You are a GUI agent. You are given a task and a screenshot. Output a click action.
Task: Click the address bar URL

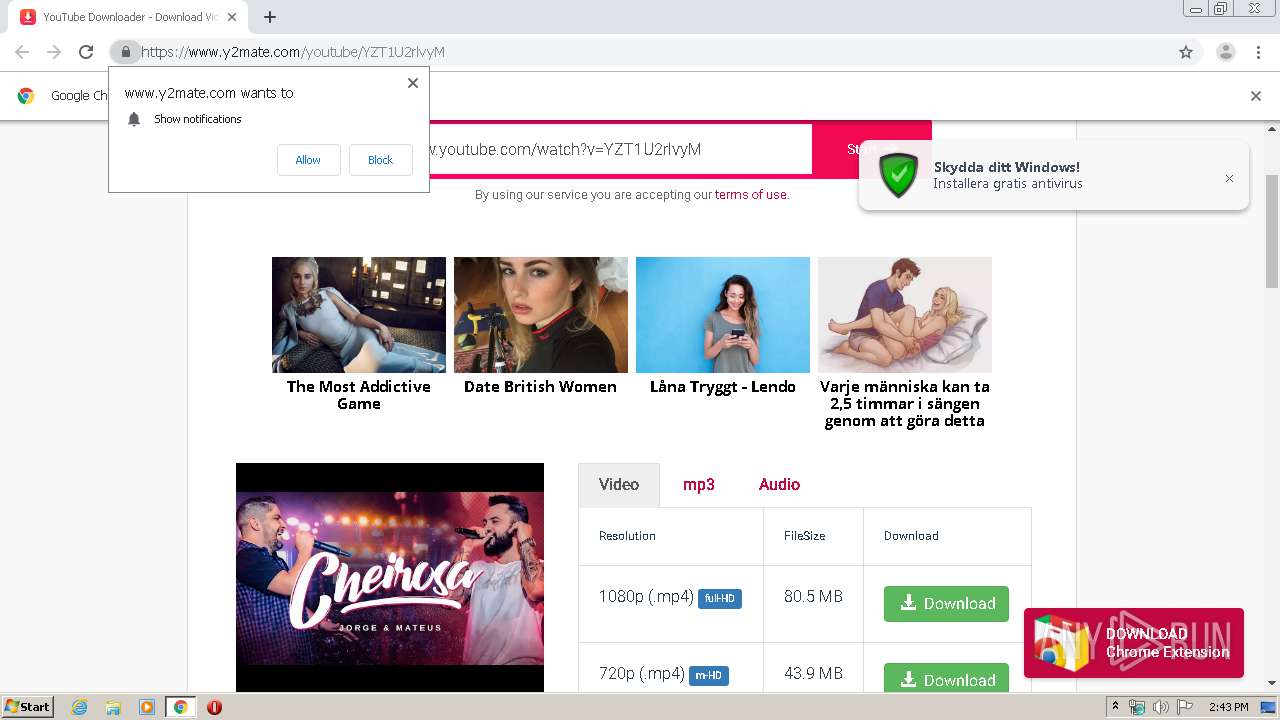(293, 52)
